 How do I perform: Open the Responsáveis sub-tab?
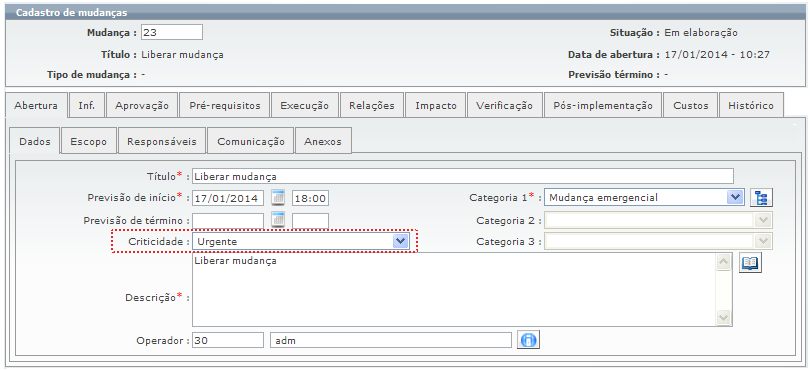(162, 141)
